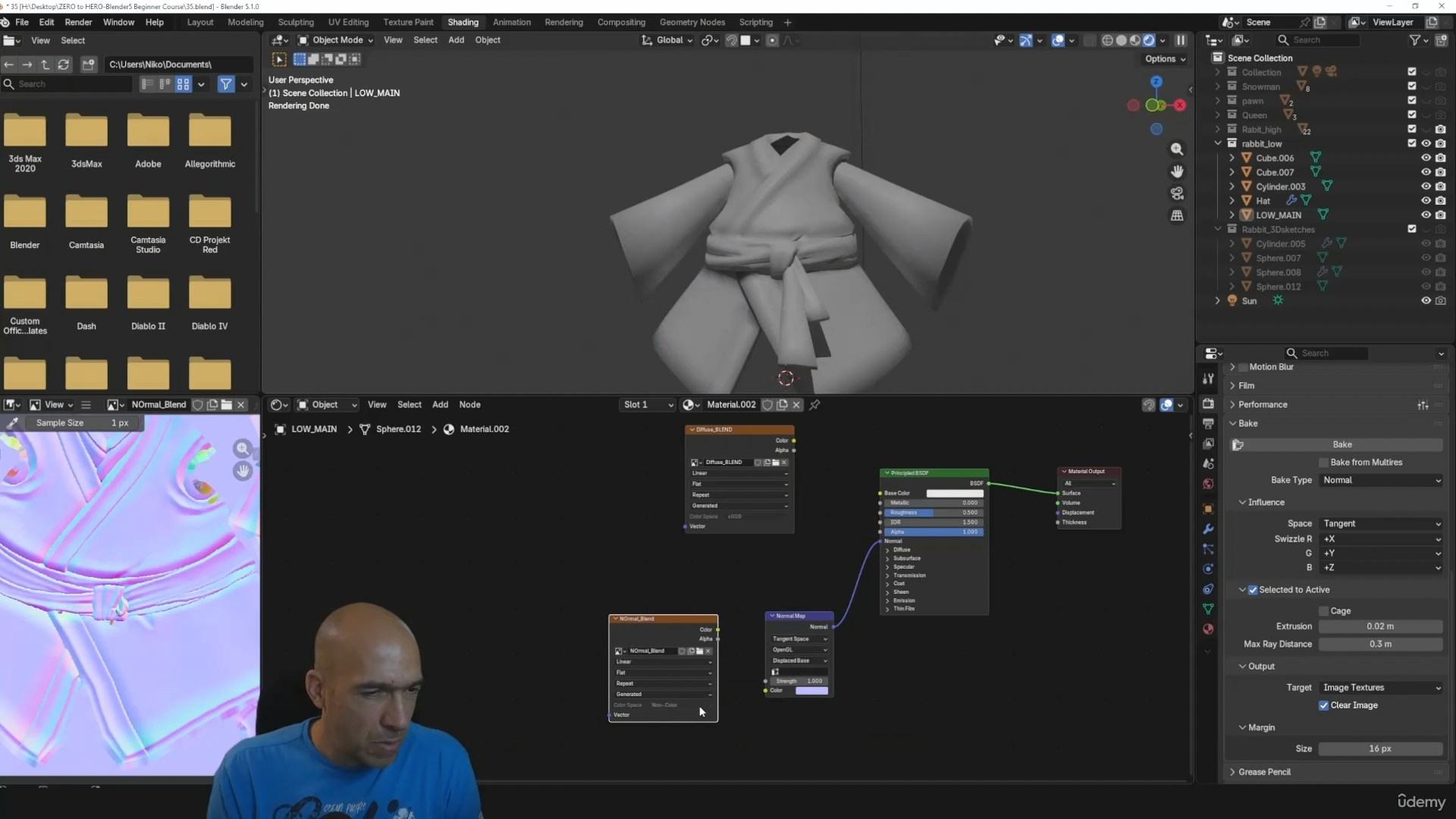Open the Bake Type dropdown
The width and height of the screenshot is (1456, 819).
(x=1381, y=481)
